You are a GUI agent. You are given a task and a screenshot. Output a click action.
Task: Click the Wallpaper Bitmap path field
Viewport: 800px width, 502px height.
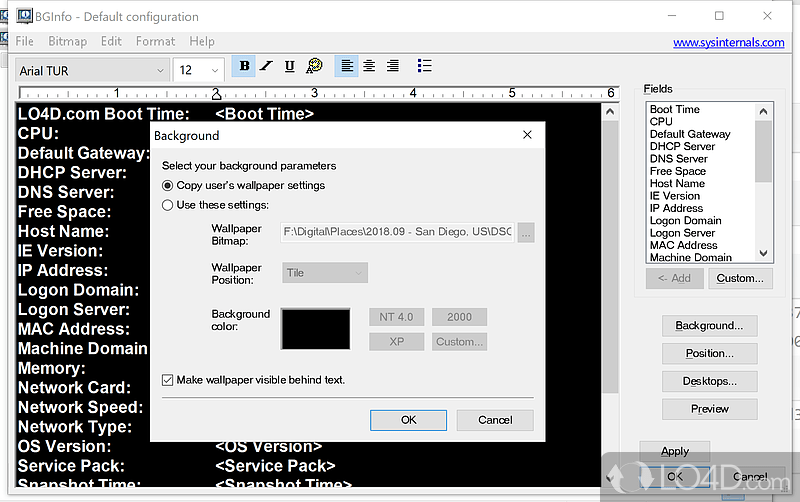point(397,232)
